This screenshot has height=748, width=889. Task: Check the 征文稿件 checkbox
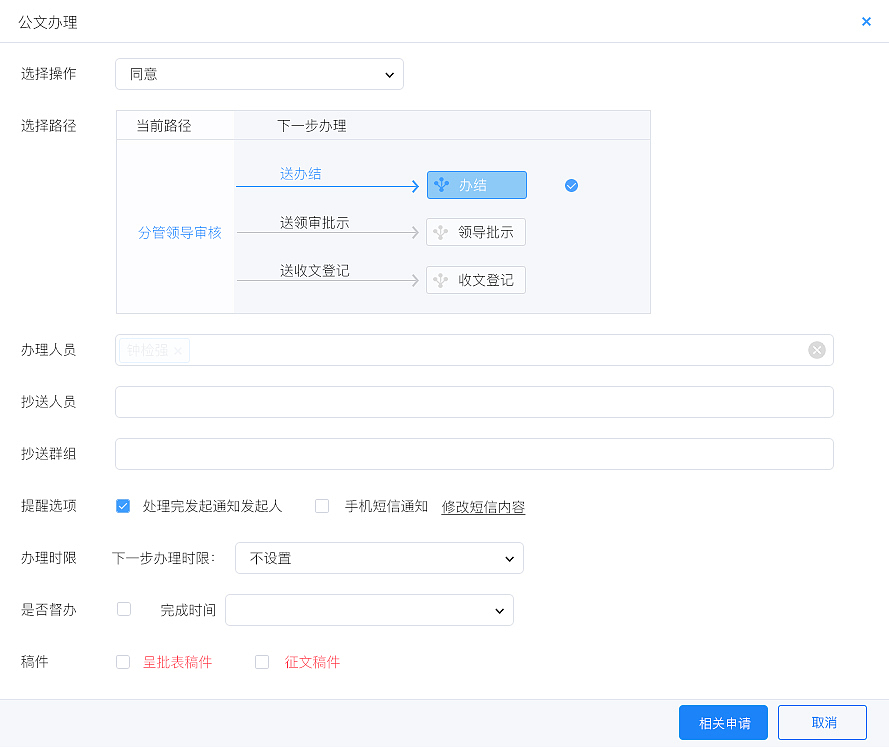point(262,662)
